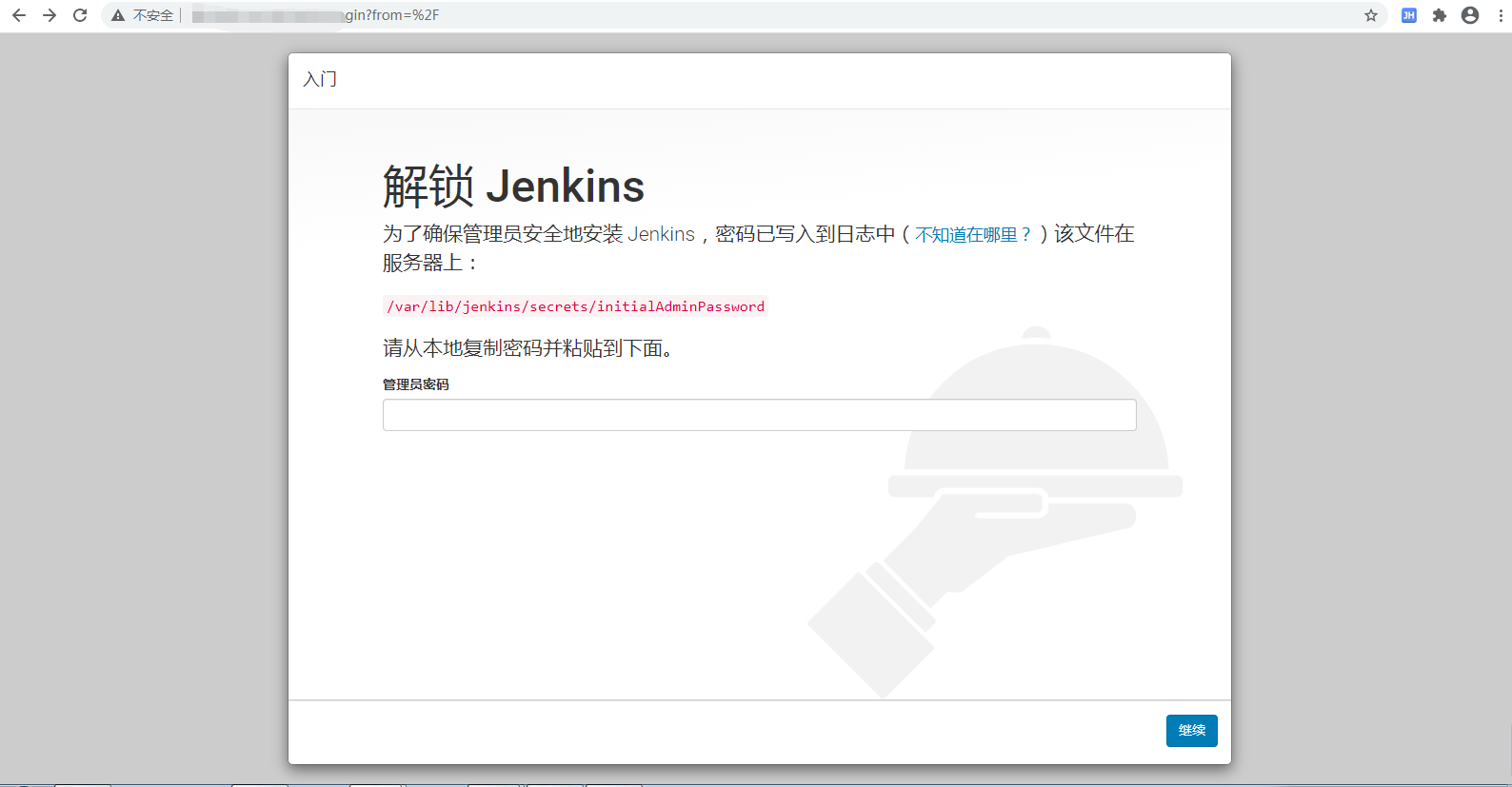Click the 继续 button
This screenshot has height=787, width=1512.
(x=1191, y=731)
